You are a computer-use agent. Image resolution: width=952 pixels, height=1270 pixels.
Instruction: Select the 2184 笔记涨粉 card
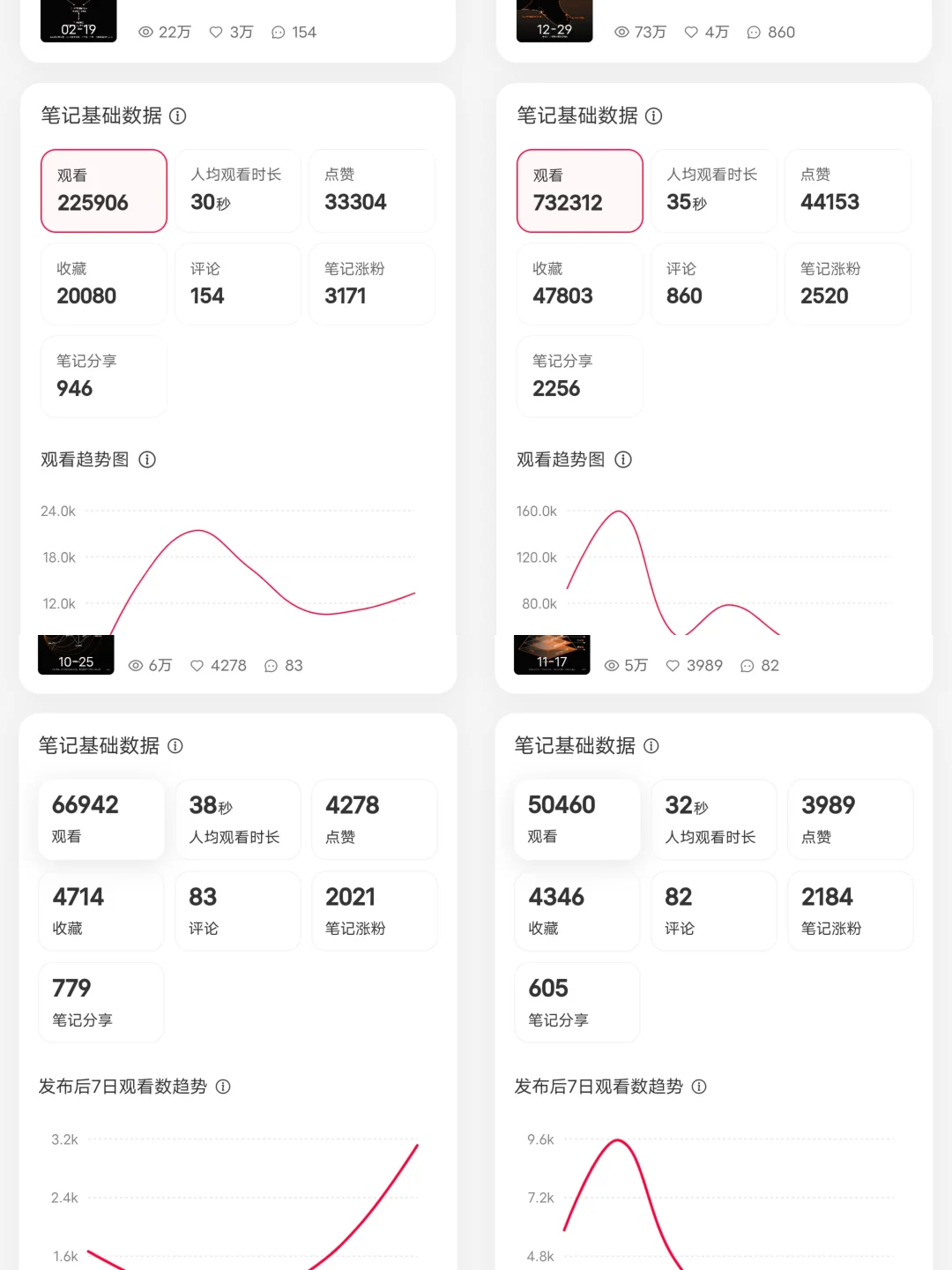[851, 911]
